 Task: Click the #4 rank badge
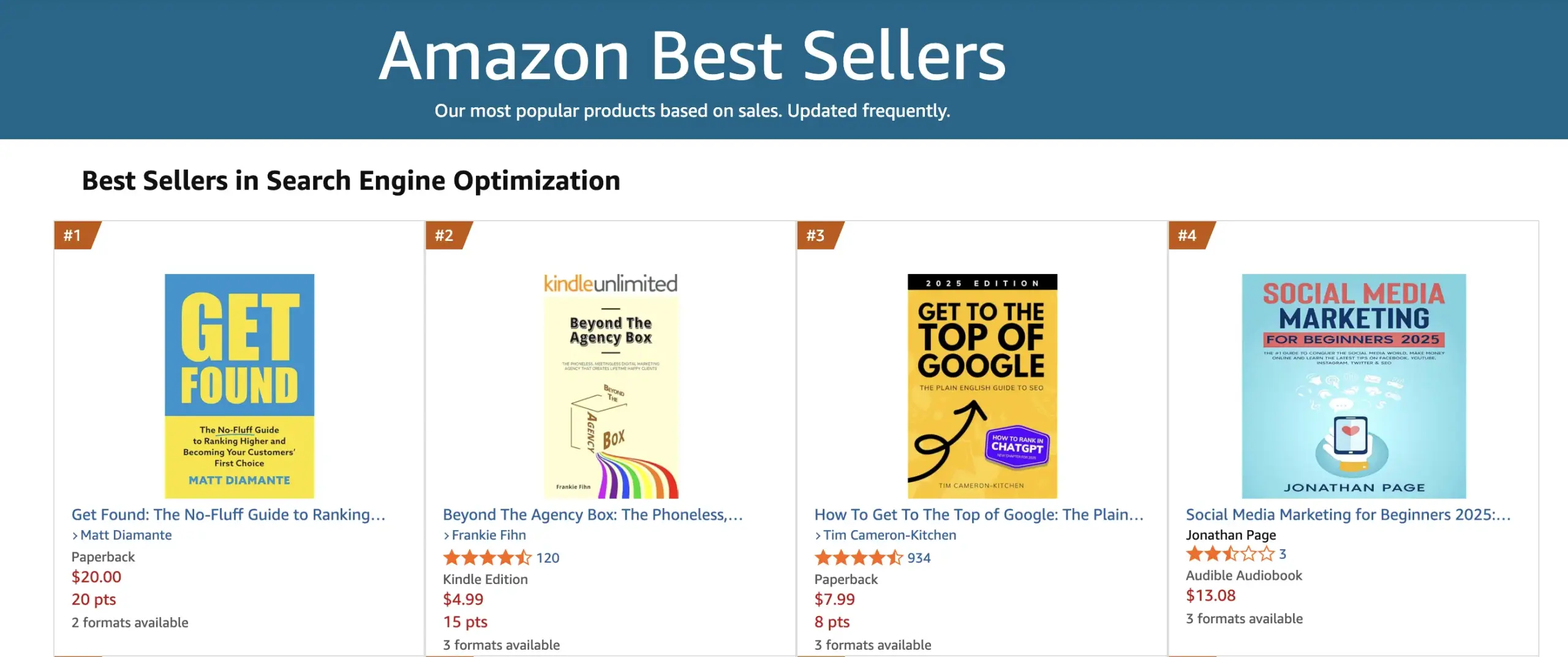[1186, 236]
